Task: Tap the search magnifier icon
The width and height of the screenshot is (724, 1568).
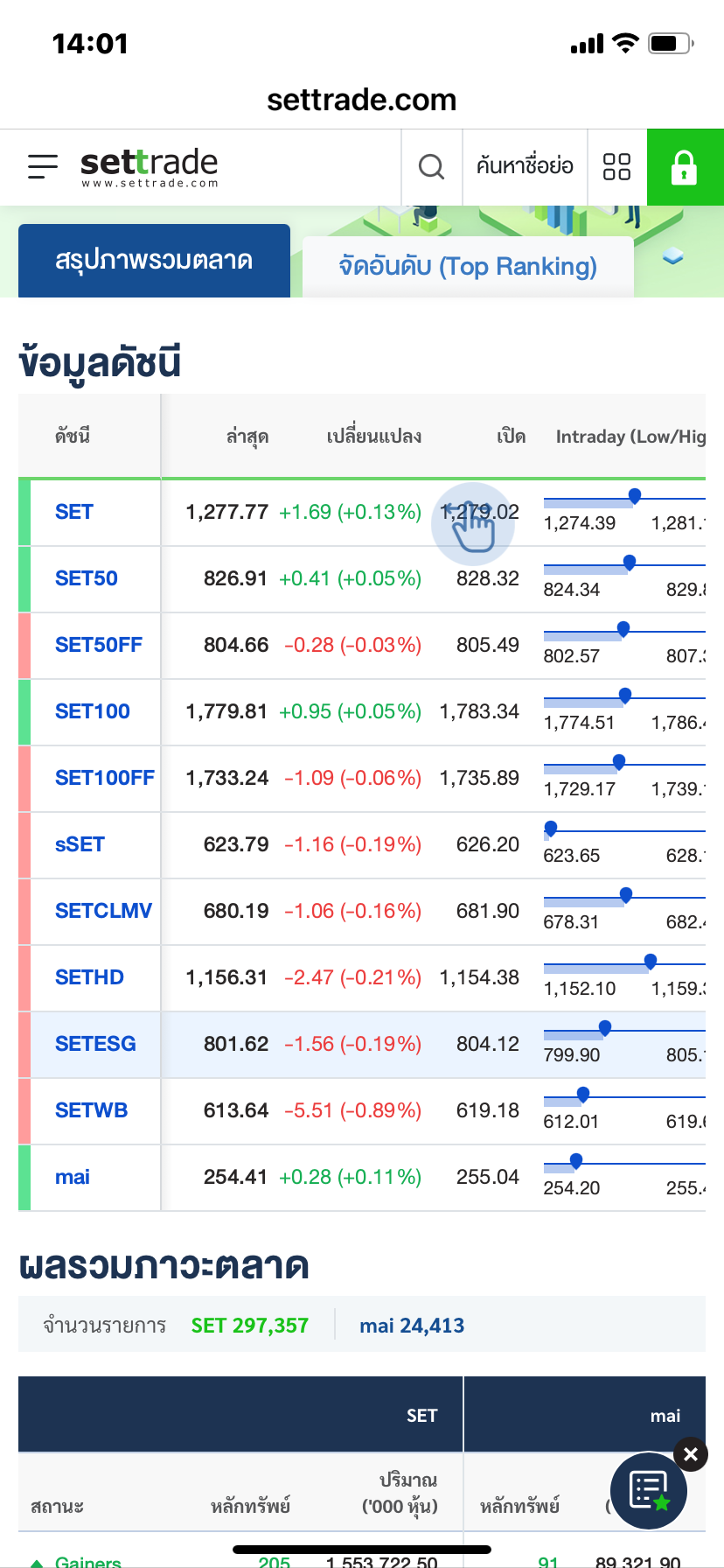Action: [x=431, y=166]
